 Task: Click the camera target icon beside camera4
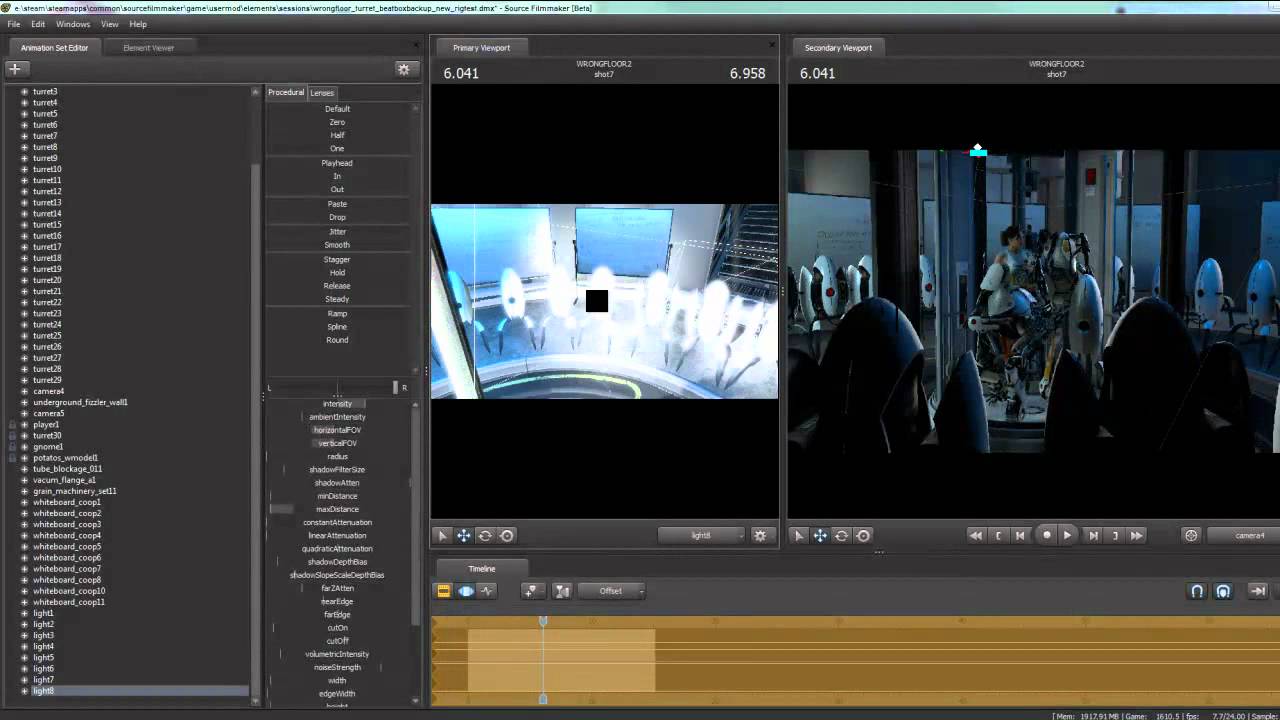pos(1191,536)
